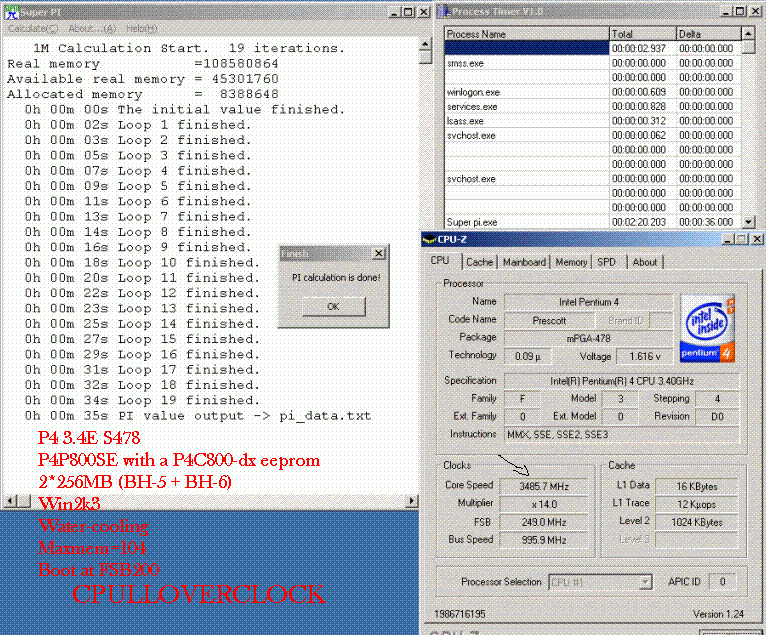The width and height of the screenshot is (766, 635).
Task: Open the SPD tab in CPU-Z
Action: 607,262
